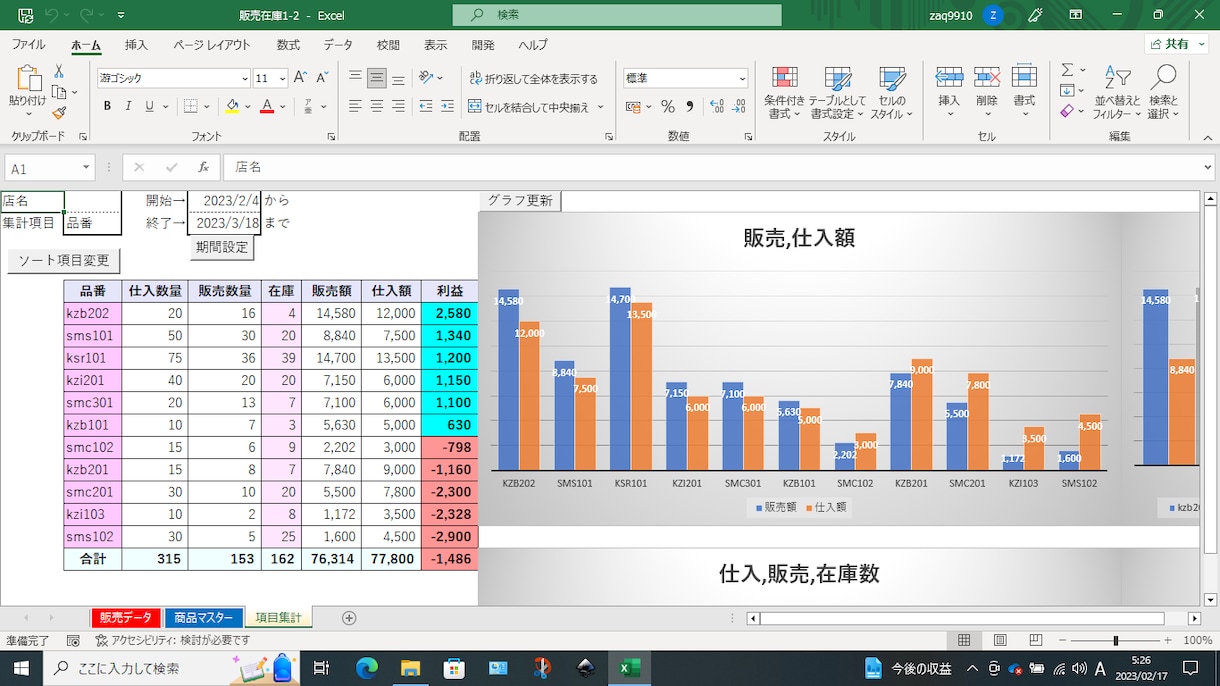Screen dimensions: 1220x686
Task: Select the Format Painter brush
Action: tap(59, 113)
